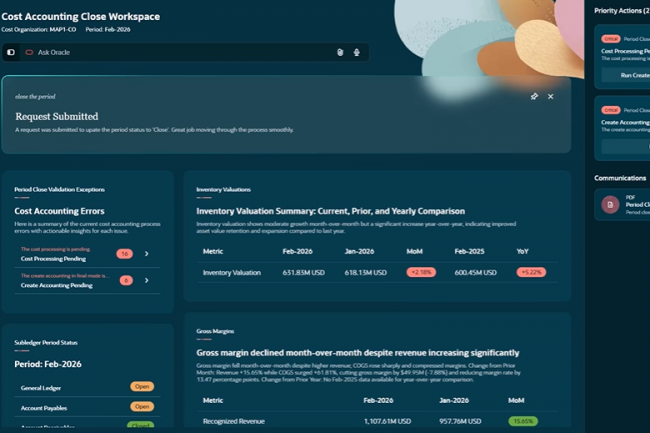650x433 pixels.
Task: Open the Period Close PDF document icon
Action: point(610,204)
